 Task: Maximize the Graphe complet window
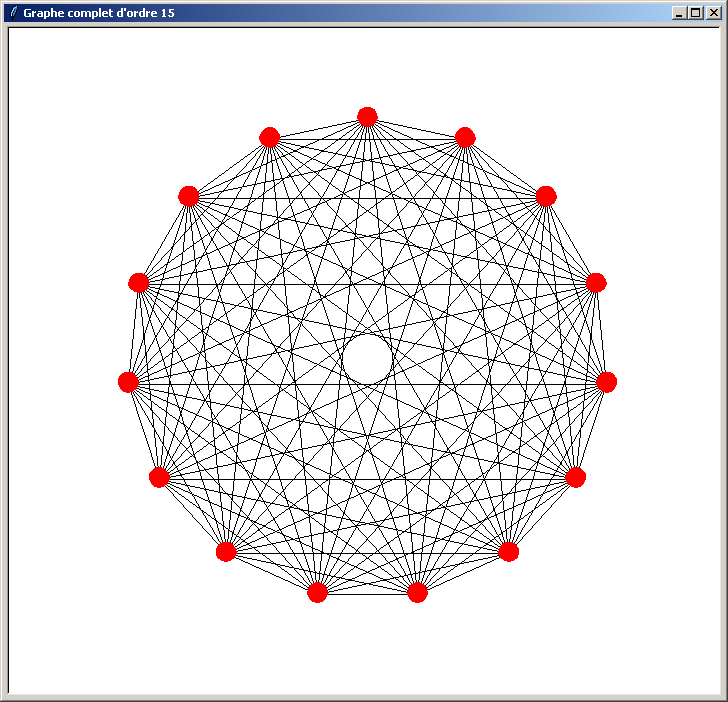(696, 13)
